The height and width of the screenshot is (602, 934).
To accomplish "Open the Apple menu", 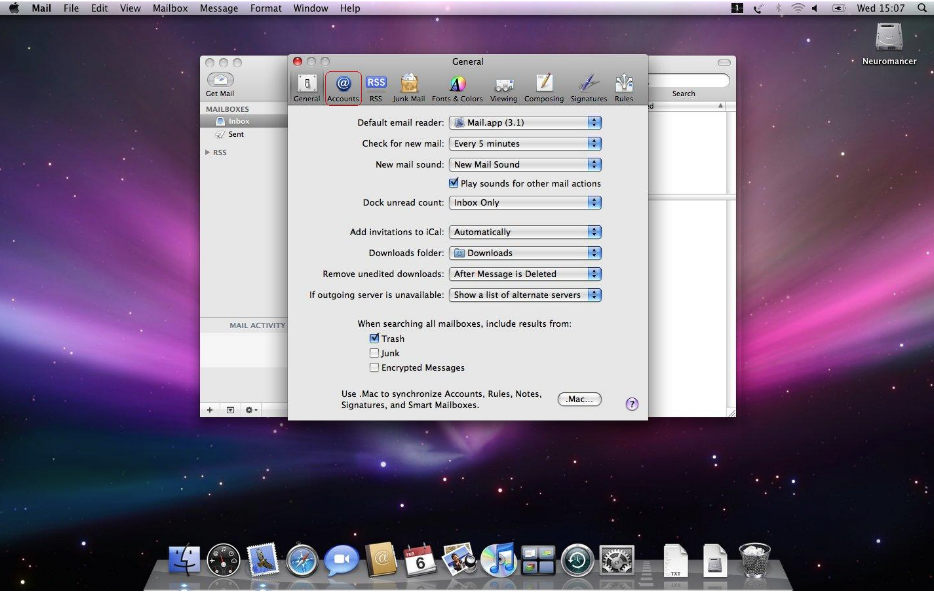I will [x=14, y=8].
